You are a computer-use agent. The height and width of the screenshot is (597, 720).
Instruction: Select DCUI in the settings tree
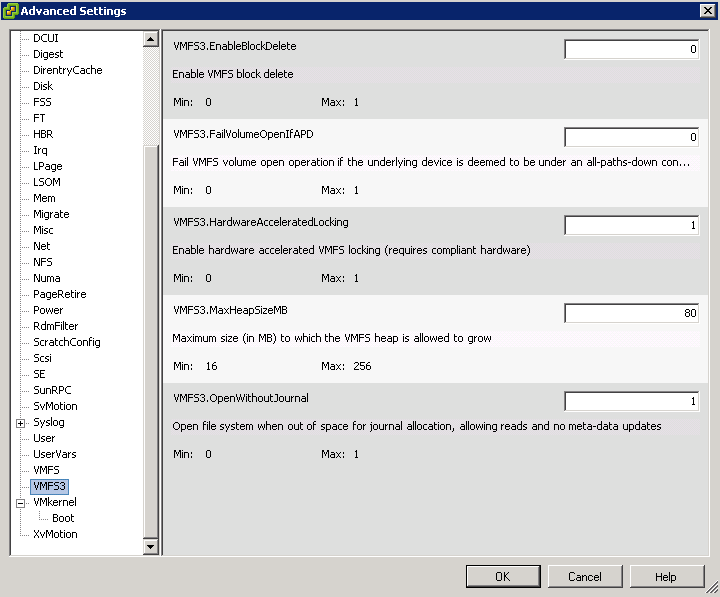[45, 38]
